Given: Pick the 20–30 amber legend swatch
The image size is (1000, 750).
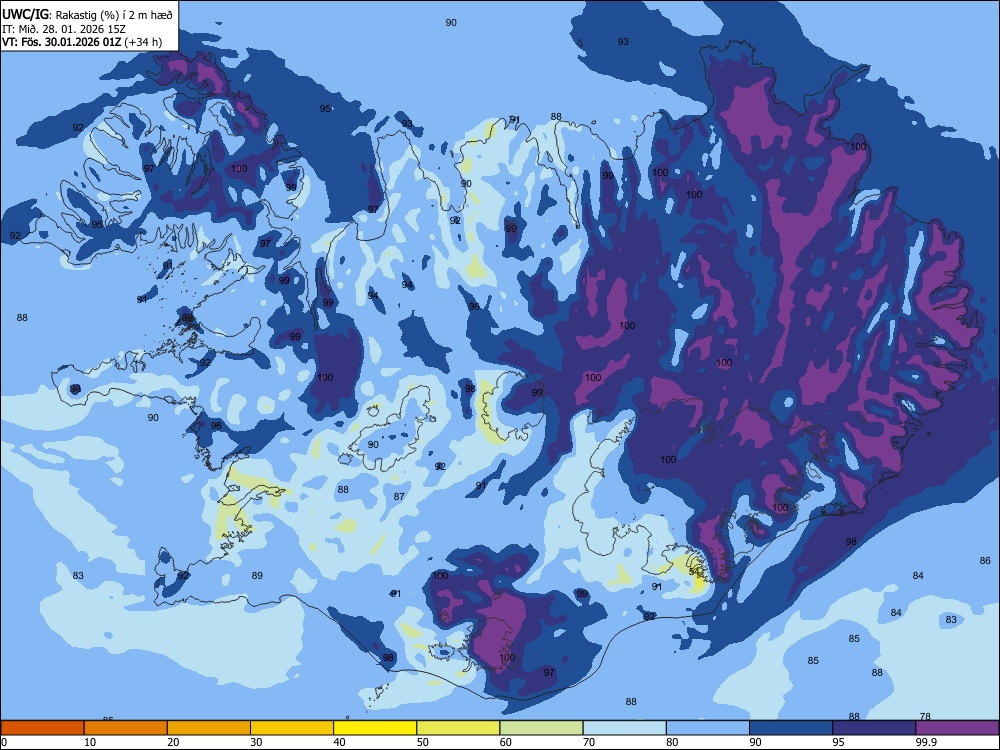Looking at the screenshot, I should [x=209, y=728].
